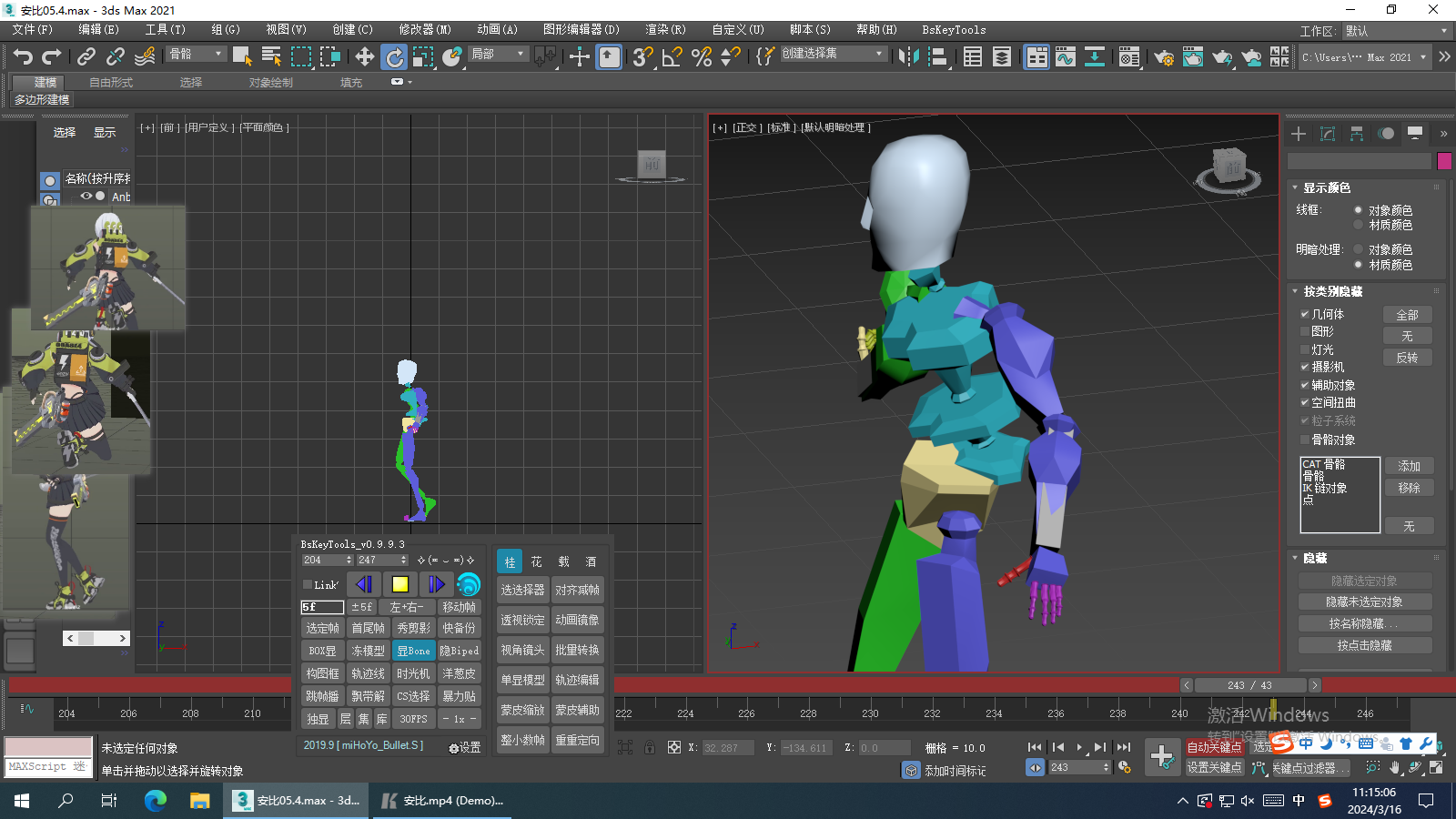1456x819 pixels.
Task: Activate Select and Scale tool
Action: tap(423, 56)
